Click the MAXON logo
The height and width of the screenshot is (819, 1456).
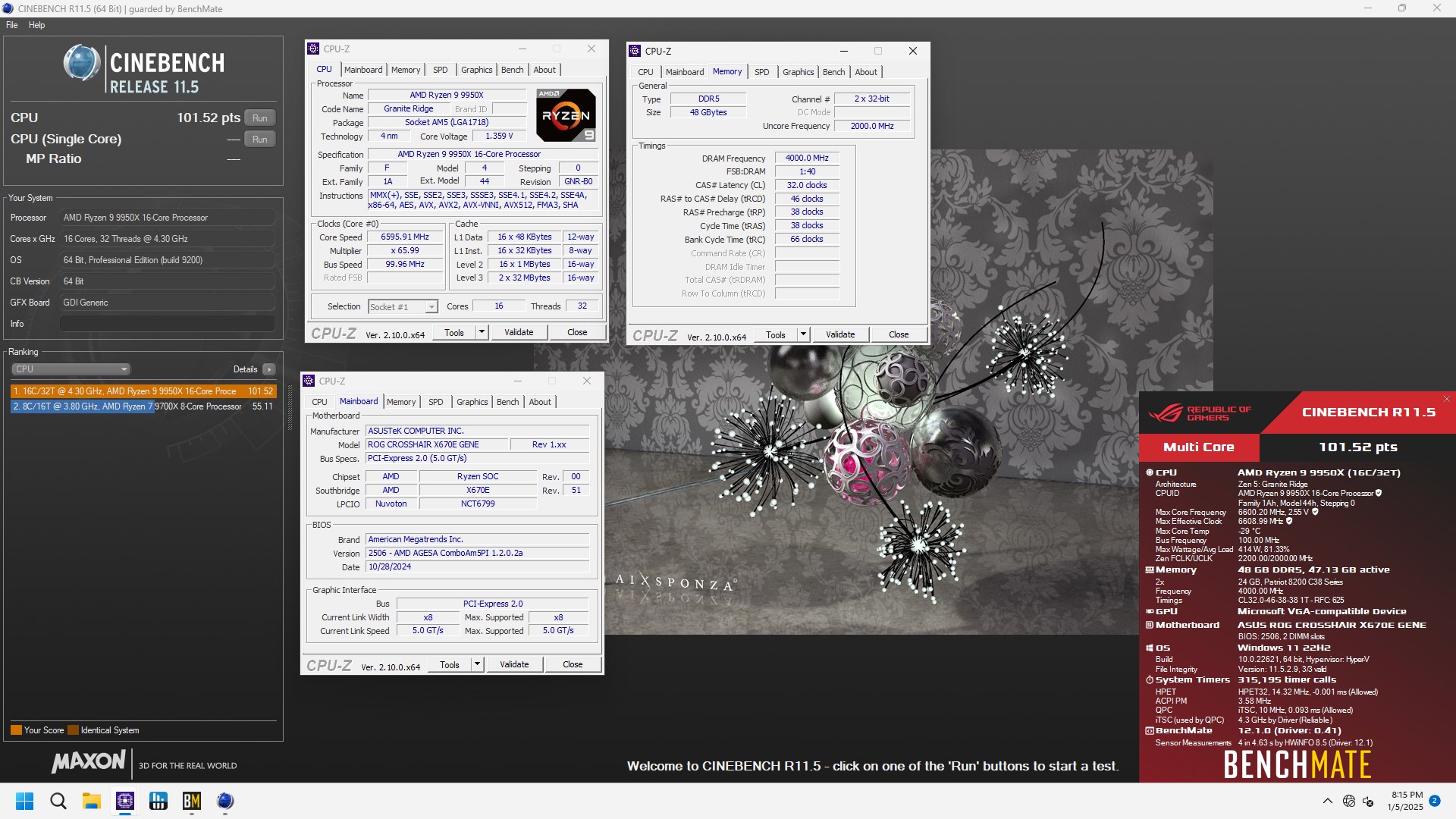pos(88,762)
